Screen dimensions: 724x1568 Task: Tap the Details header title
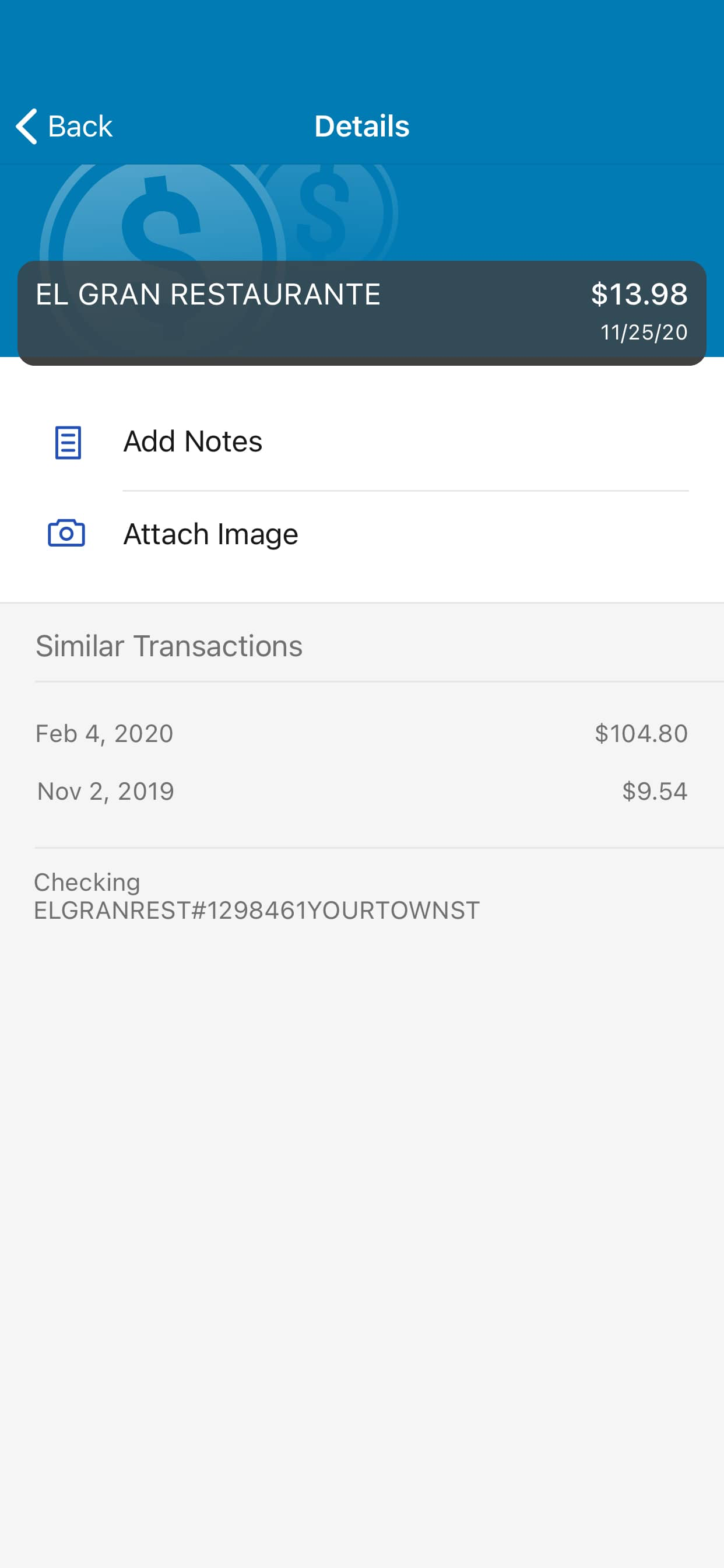(362, 126)
